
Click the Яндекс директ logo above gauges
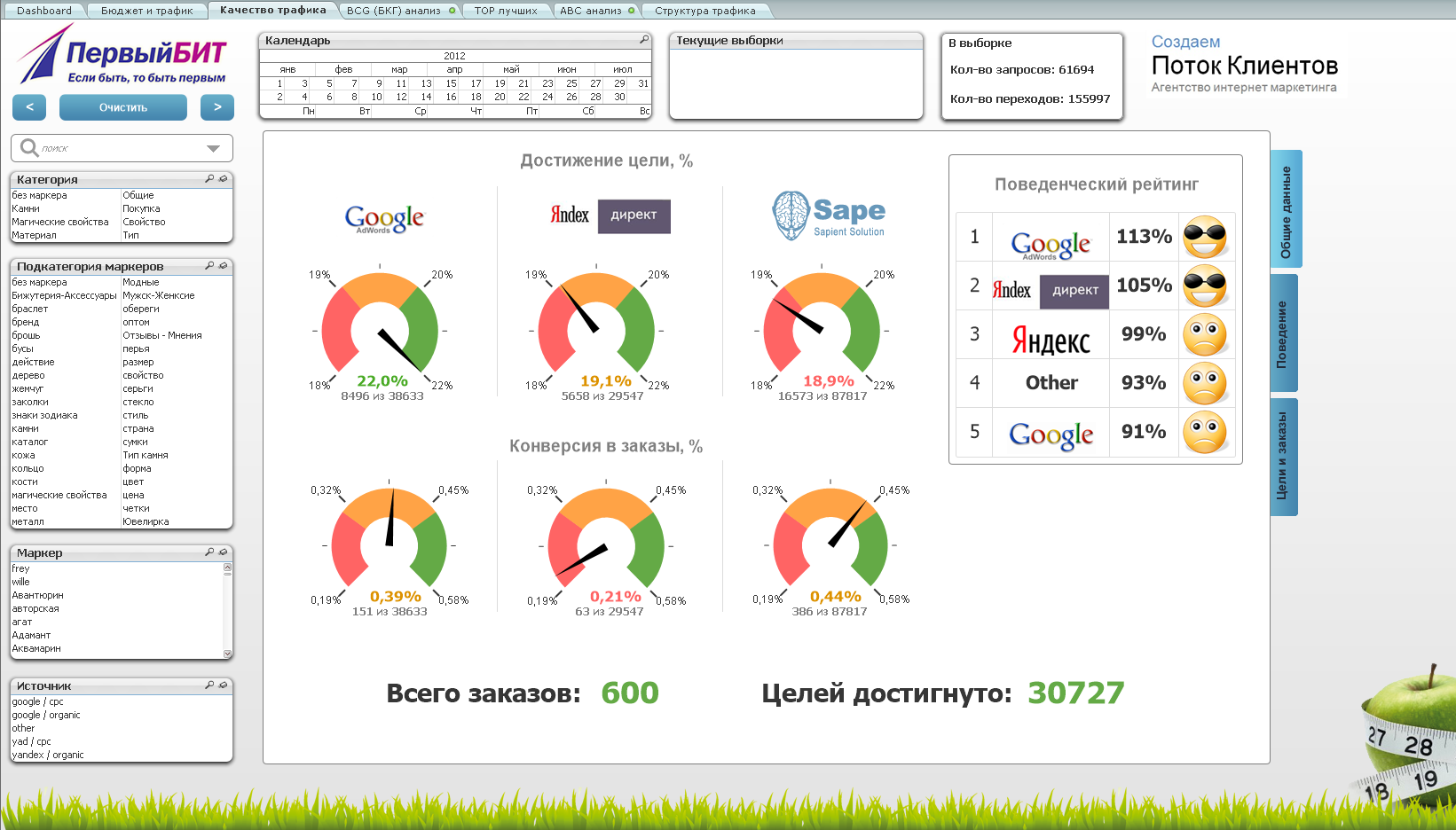(x=610, y=215)
